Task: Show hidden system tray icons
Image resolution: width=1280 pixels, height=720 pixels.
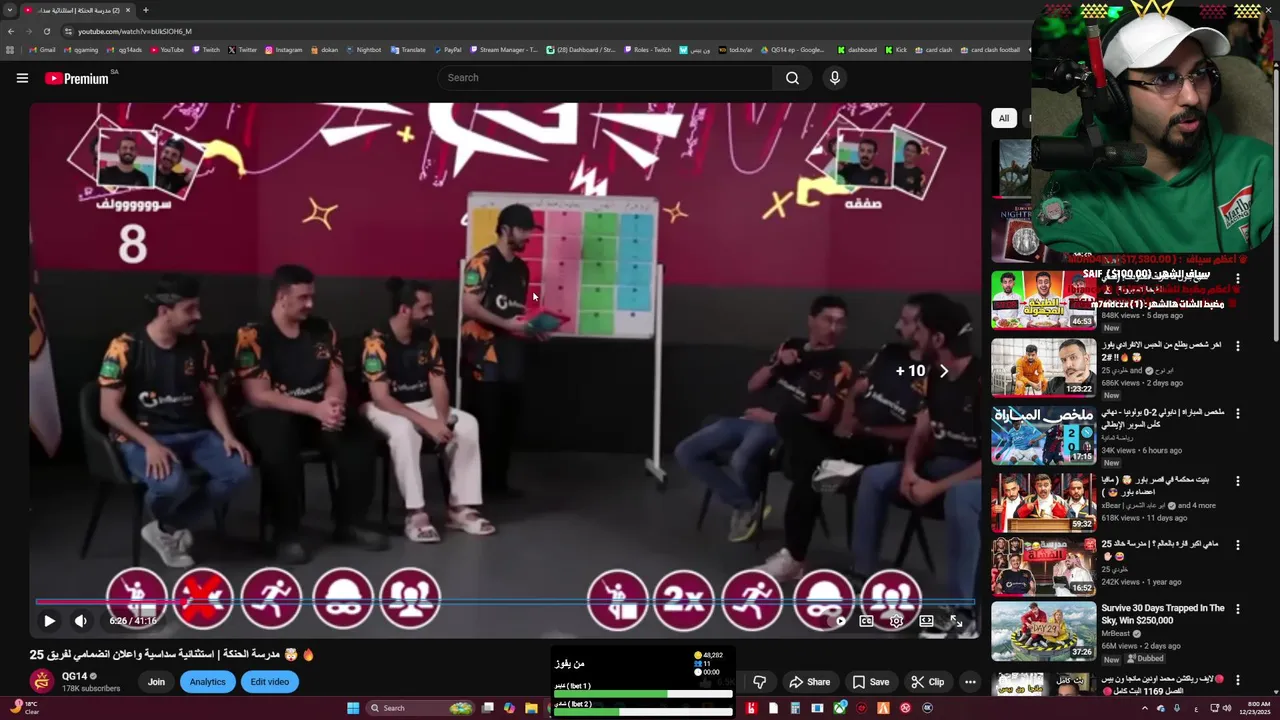Action: (x=1145, y=708)
